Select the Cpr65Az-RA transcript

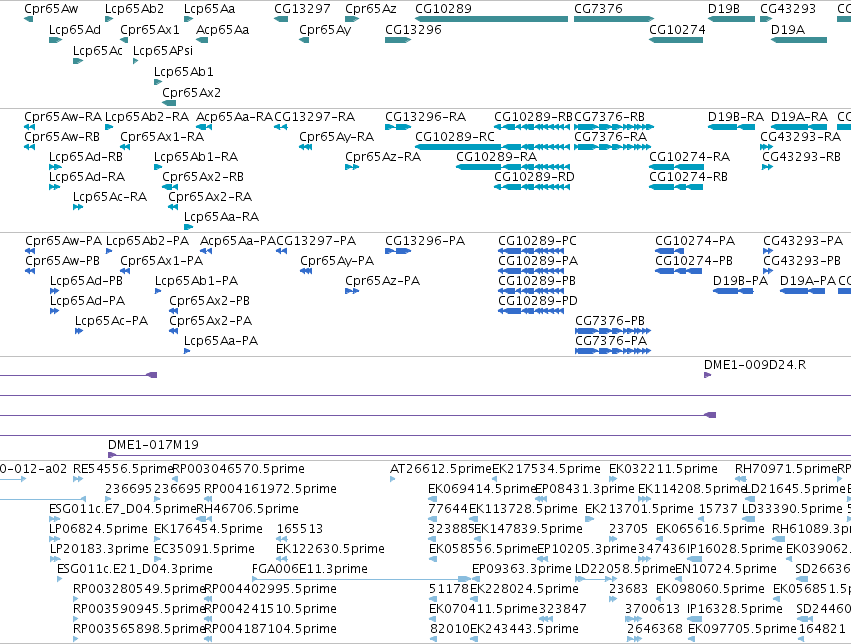click(x=352, y=167)
